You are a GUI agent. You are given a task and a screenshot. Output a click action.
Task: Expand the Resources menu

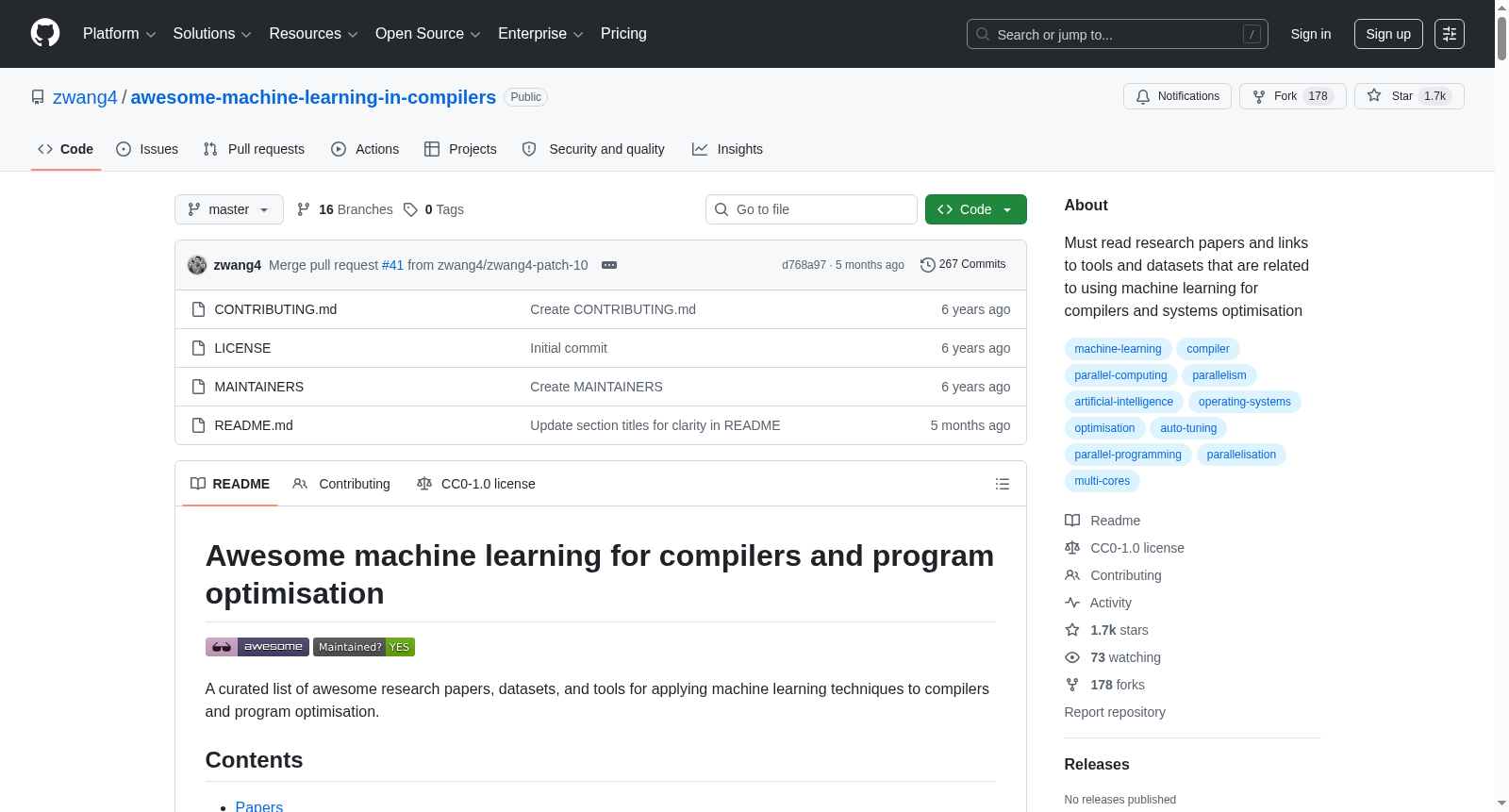point(313,34)
